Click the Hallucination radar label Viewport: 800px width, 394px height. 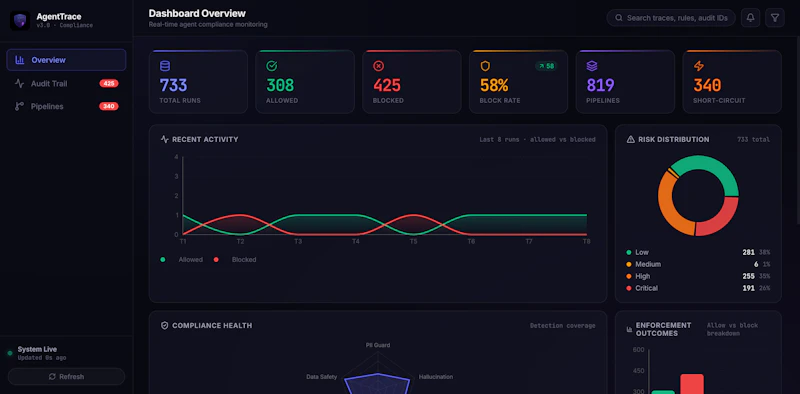point(436,377)
